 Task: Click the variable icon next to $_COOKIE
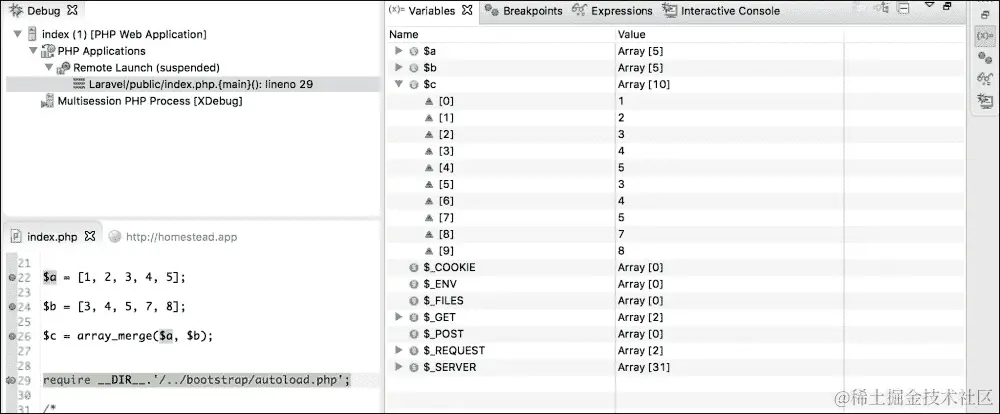coord(413,267)
